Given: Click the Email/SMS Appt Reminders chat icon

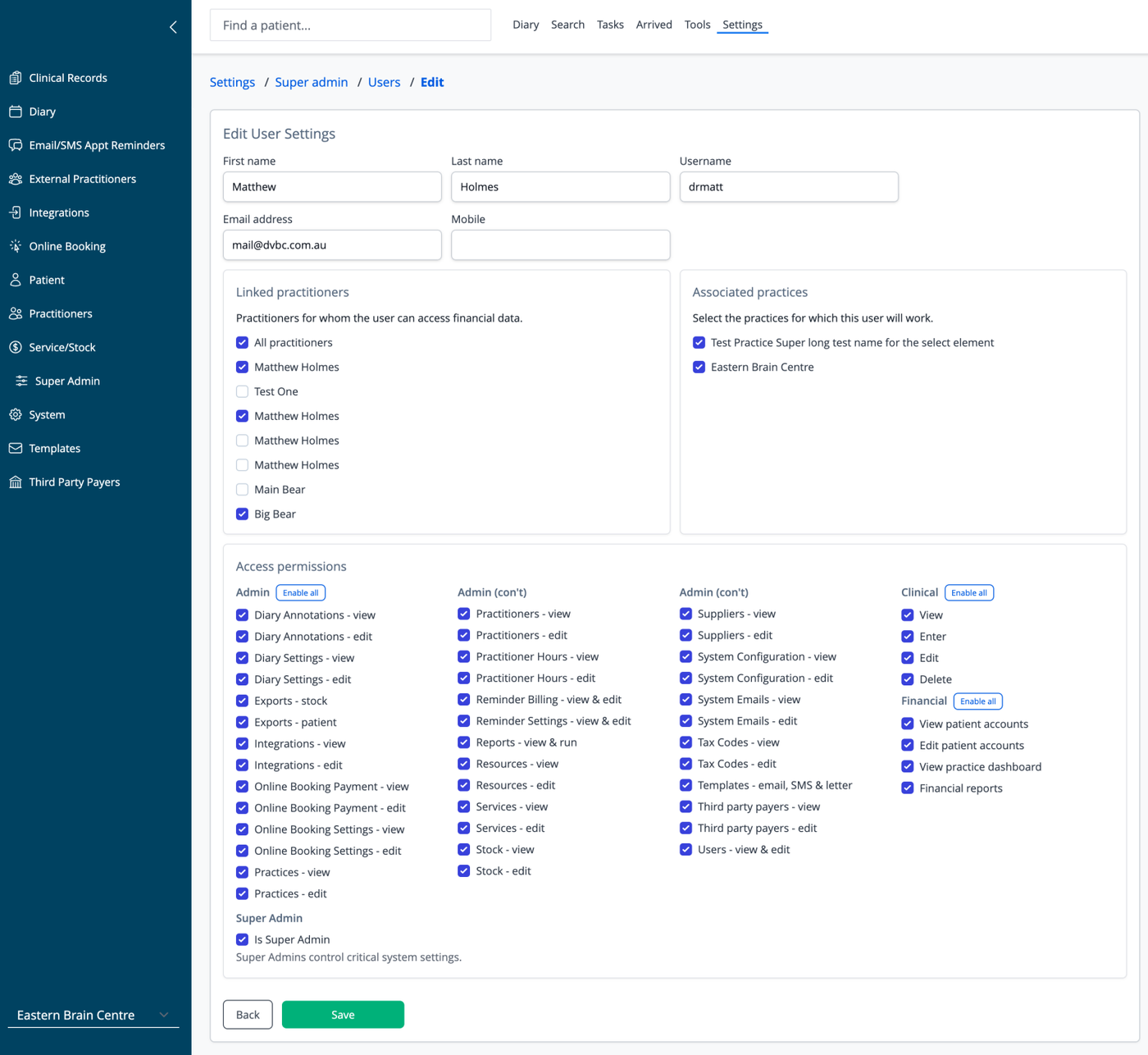Looking at the screenshot, I should coord(16,145).
